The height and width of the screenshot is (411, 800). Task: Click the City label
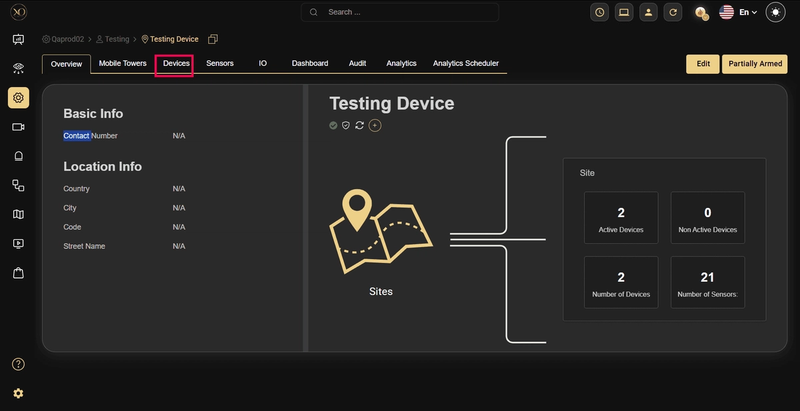tap(70, 208)
